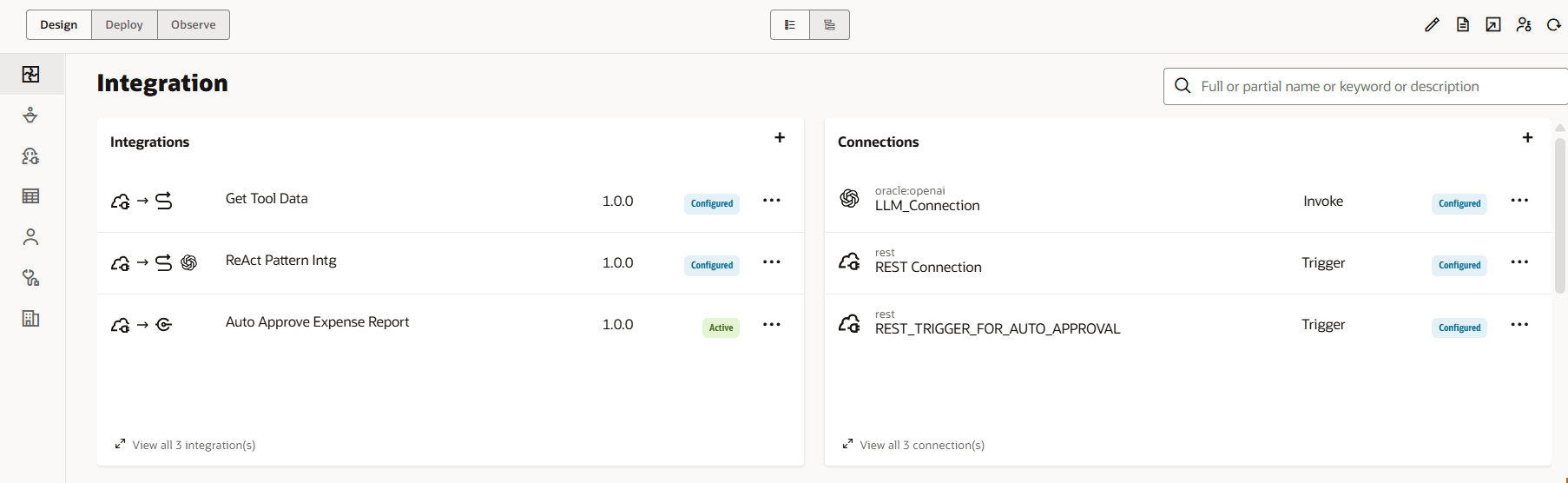Image resolution: width=1568 pixels, height=483 pixels.
Task: Open the document notes icon in header
Action: pos(1463,25)
